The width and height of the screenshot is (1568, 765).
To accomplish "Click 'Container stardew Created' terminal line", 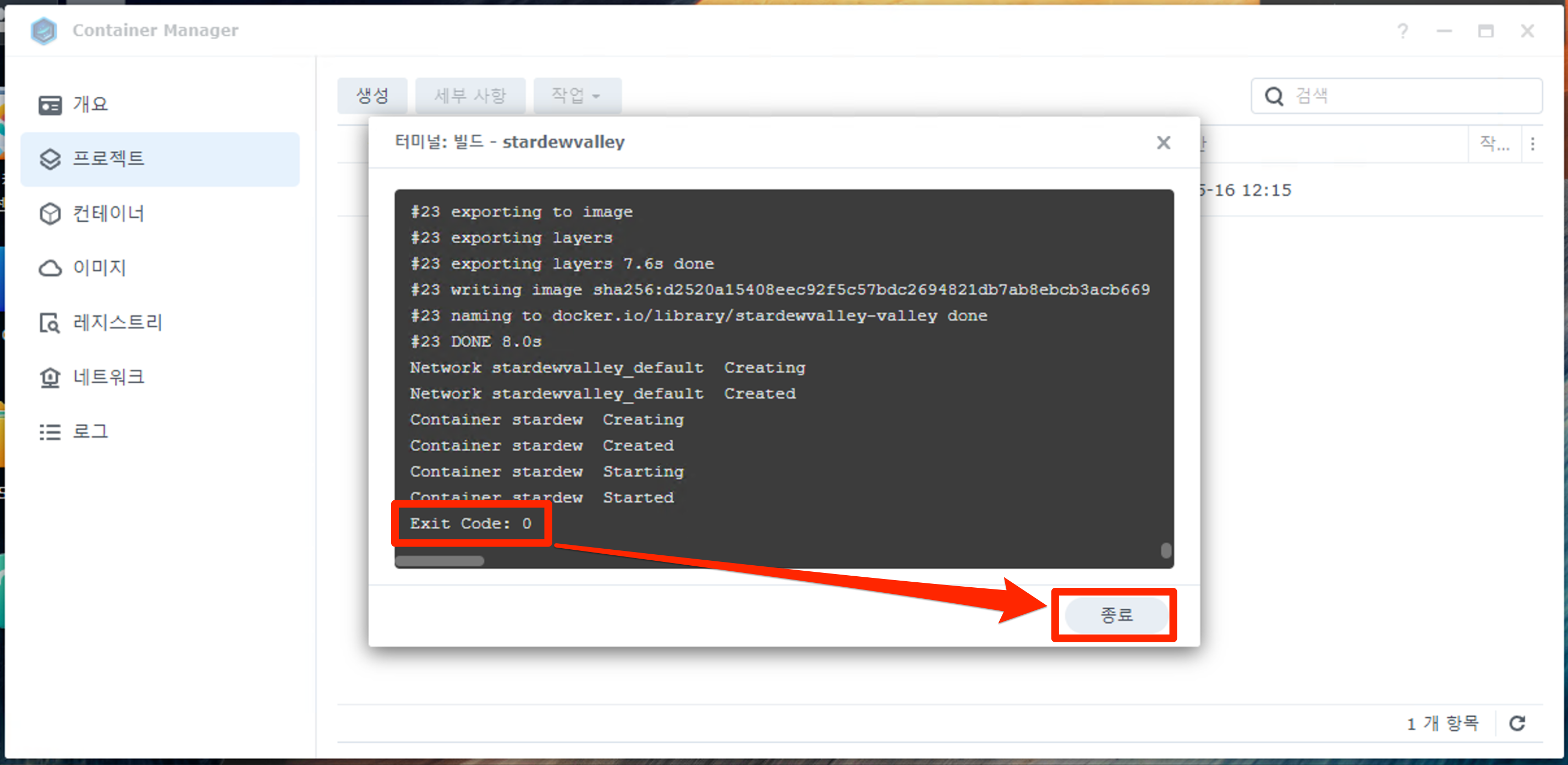I will 542,446.
